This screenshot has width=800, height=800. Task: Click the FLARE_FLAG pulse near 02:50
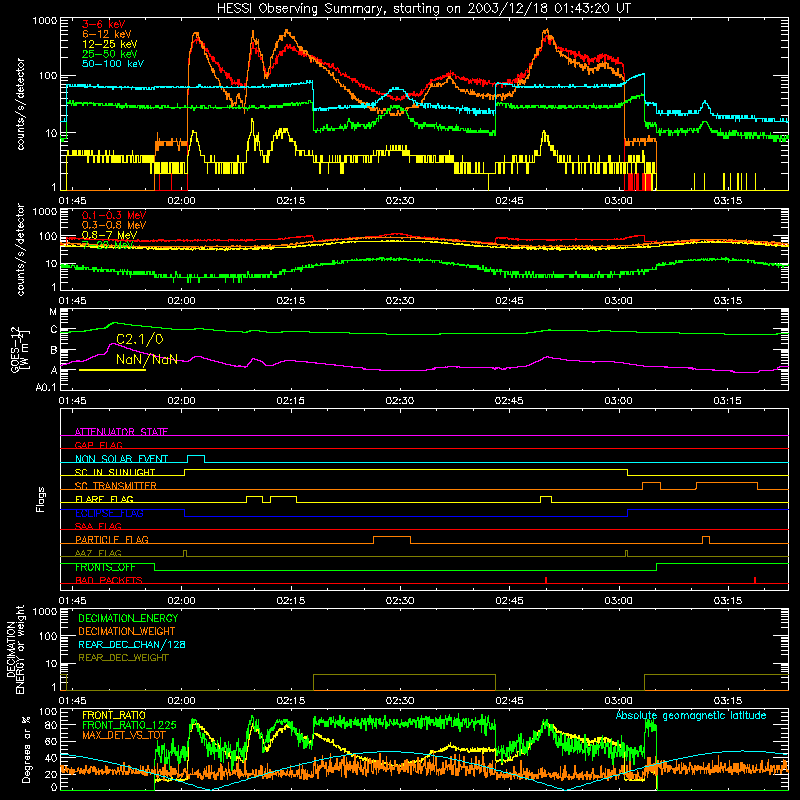[x=546, y=498]
